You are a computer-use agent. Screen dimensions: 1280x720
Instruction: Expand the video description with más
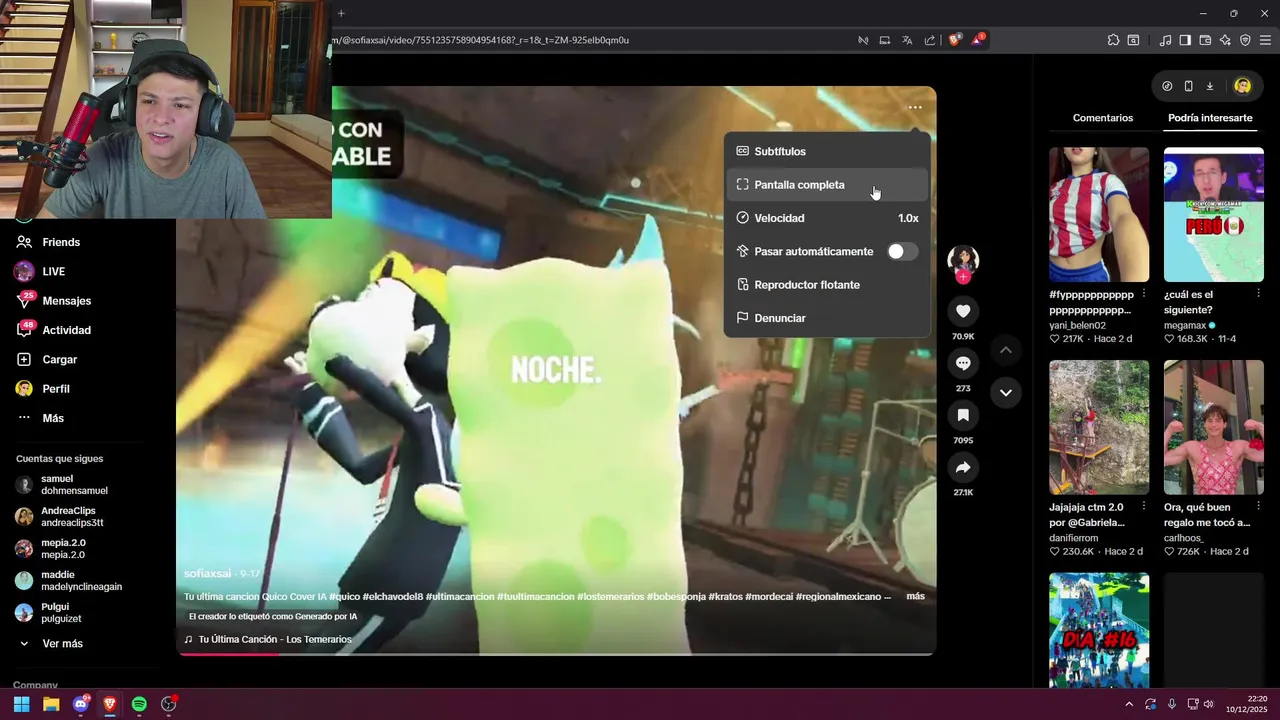[x=915, y=596]
